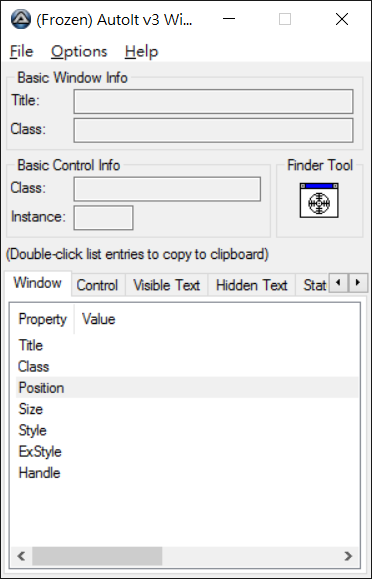Click the Property column header
Screen dimensions: 372x579
click(42, 319)
